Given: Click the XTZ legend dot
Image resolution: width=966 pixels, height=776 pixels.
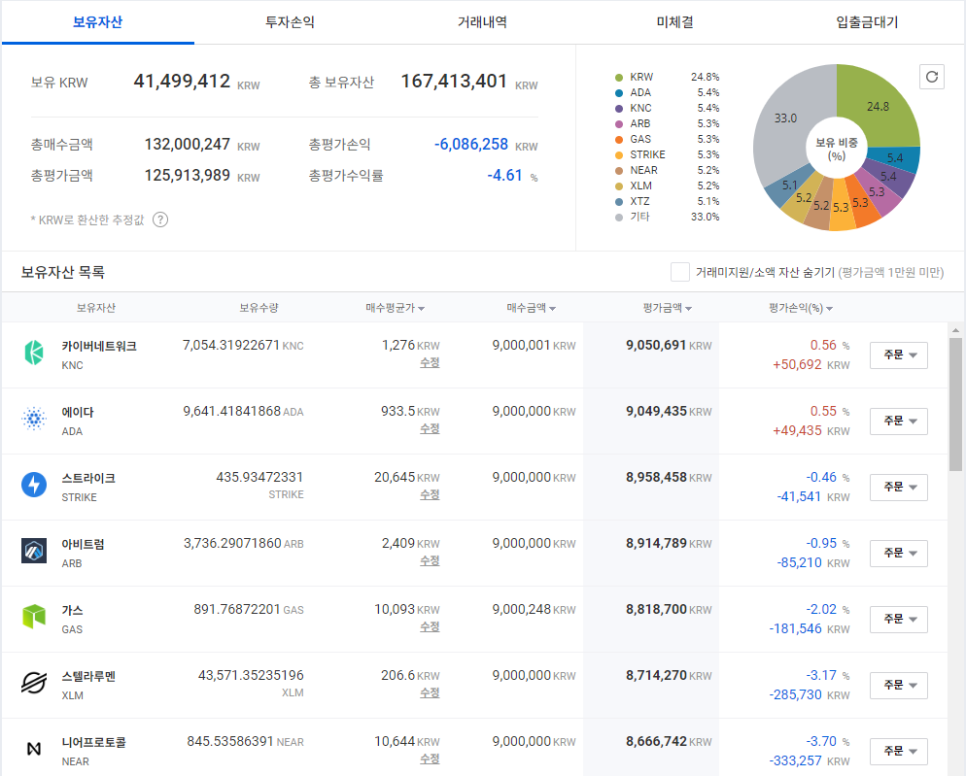Looking at the screenshot, I should pos(619,202).
